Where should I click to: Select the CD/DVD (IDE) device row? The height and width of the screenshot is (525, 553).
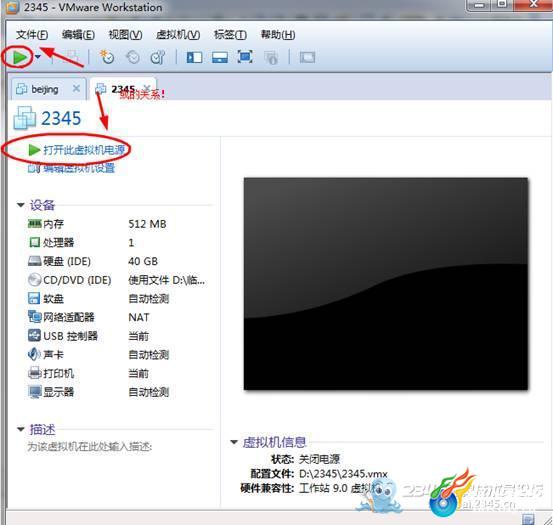(x=116, y=280)
